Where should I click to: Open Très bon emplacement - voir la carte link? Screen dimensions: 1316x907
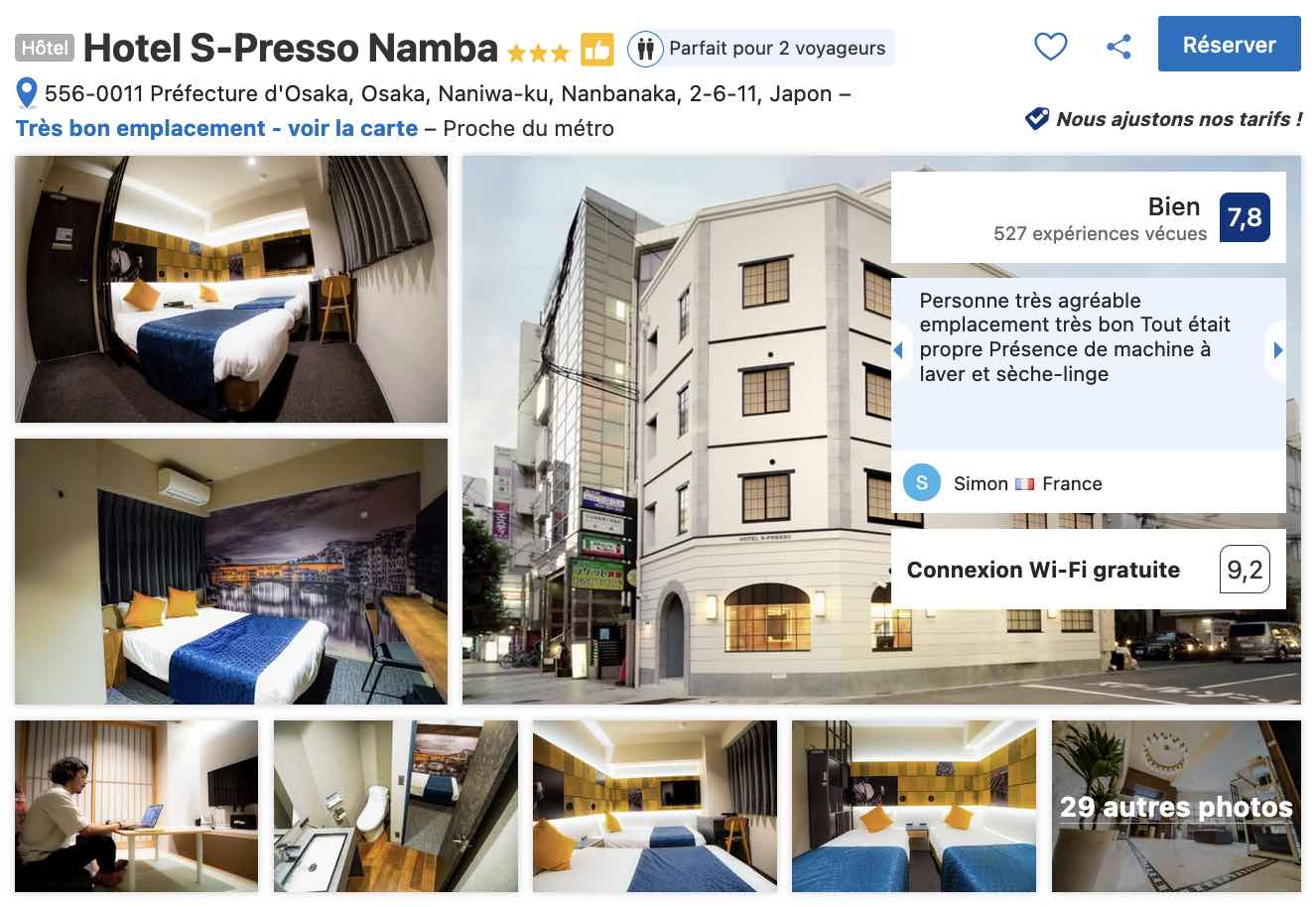(x=216, y=128)
